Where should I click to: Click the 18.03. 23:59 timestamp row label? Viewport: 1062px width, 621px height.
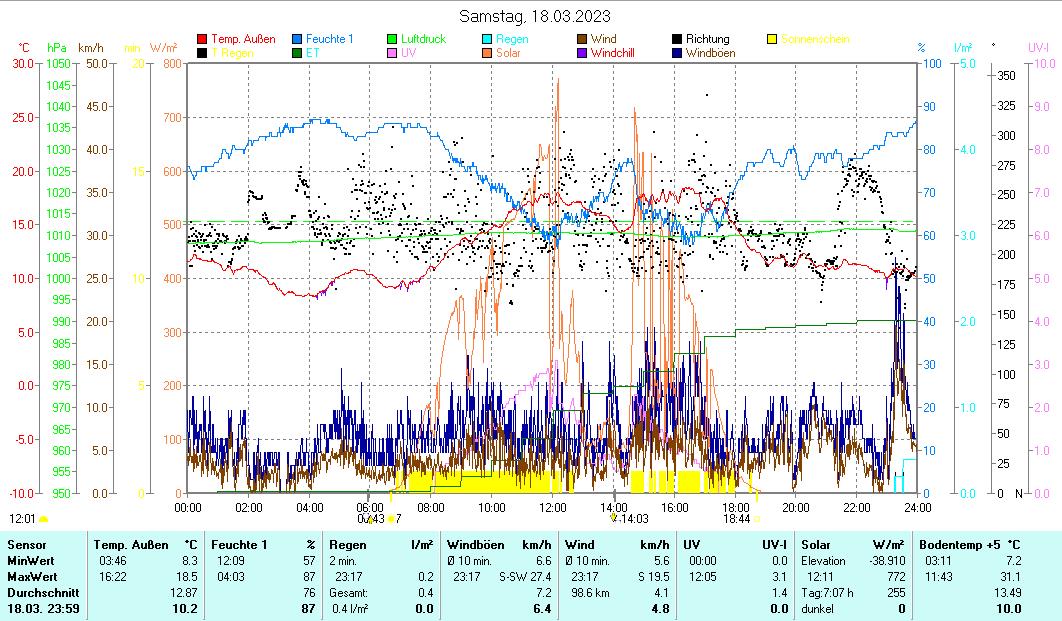pos(43,609)
